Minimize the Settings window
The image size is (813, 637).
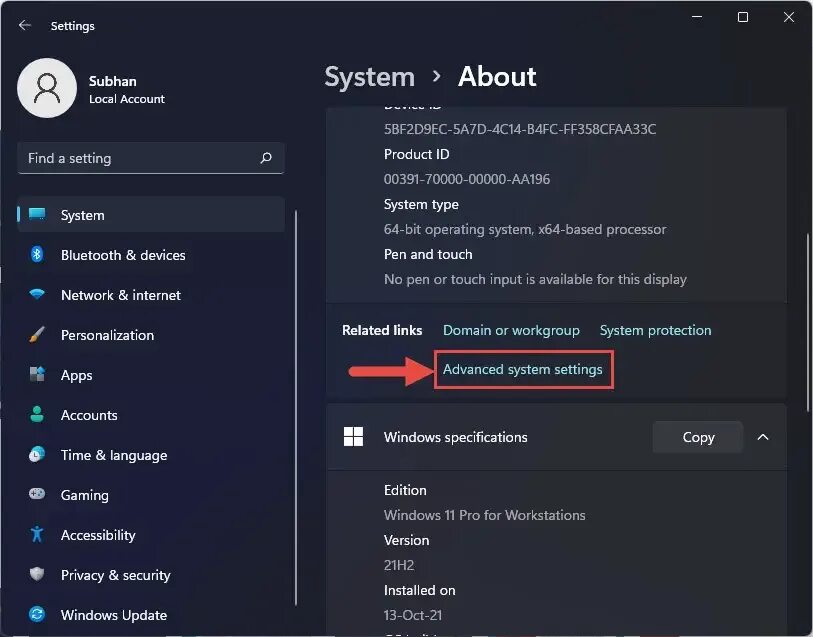click(697, 17)
